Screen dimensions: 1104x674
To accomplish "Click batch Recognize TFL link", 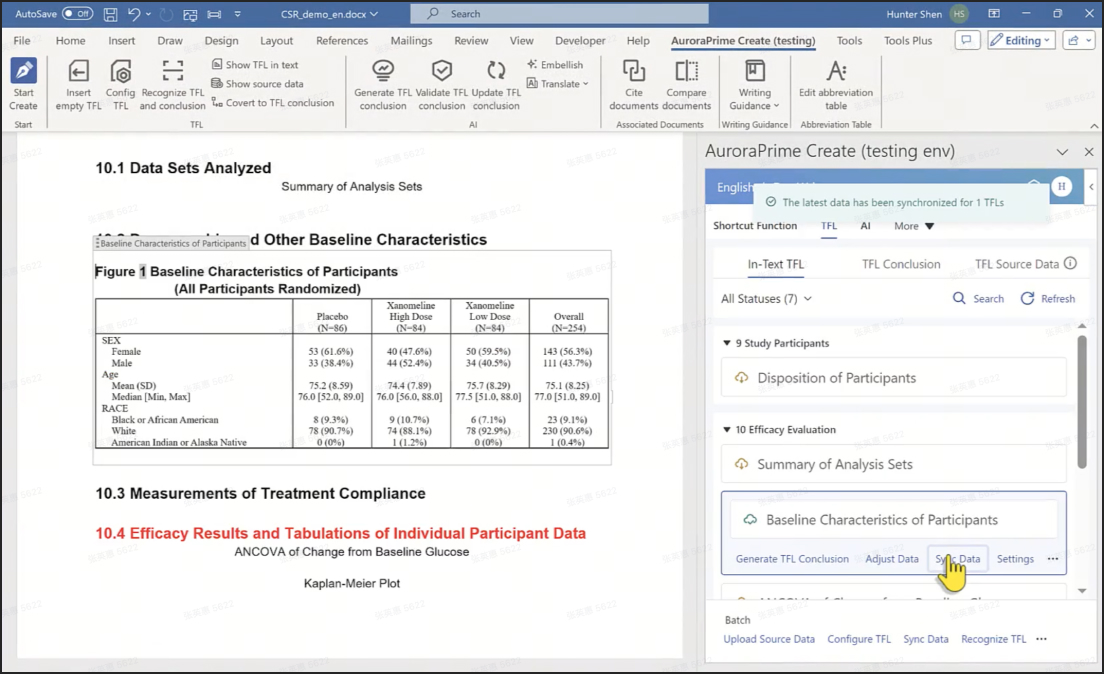I will coord(993,639).
